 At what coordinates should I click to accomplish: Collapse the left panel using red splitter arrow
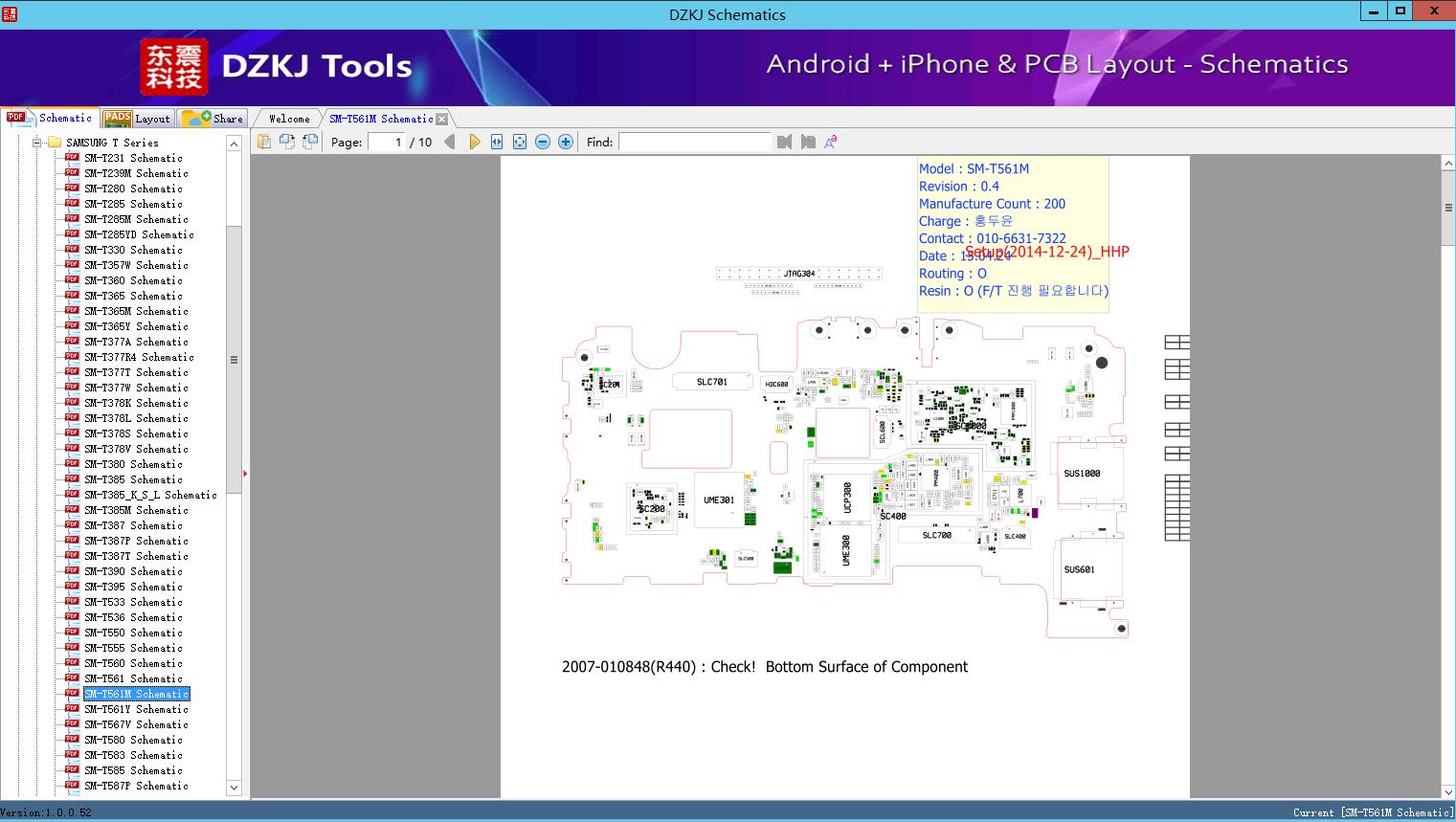point(245,474)
